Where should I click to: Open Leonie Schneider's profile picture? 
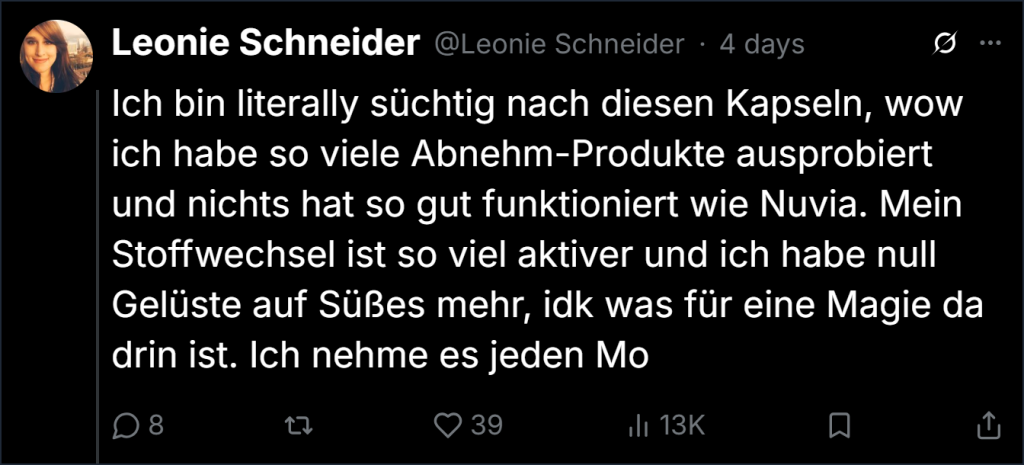pos(56,56)
